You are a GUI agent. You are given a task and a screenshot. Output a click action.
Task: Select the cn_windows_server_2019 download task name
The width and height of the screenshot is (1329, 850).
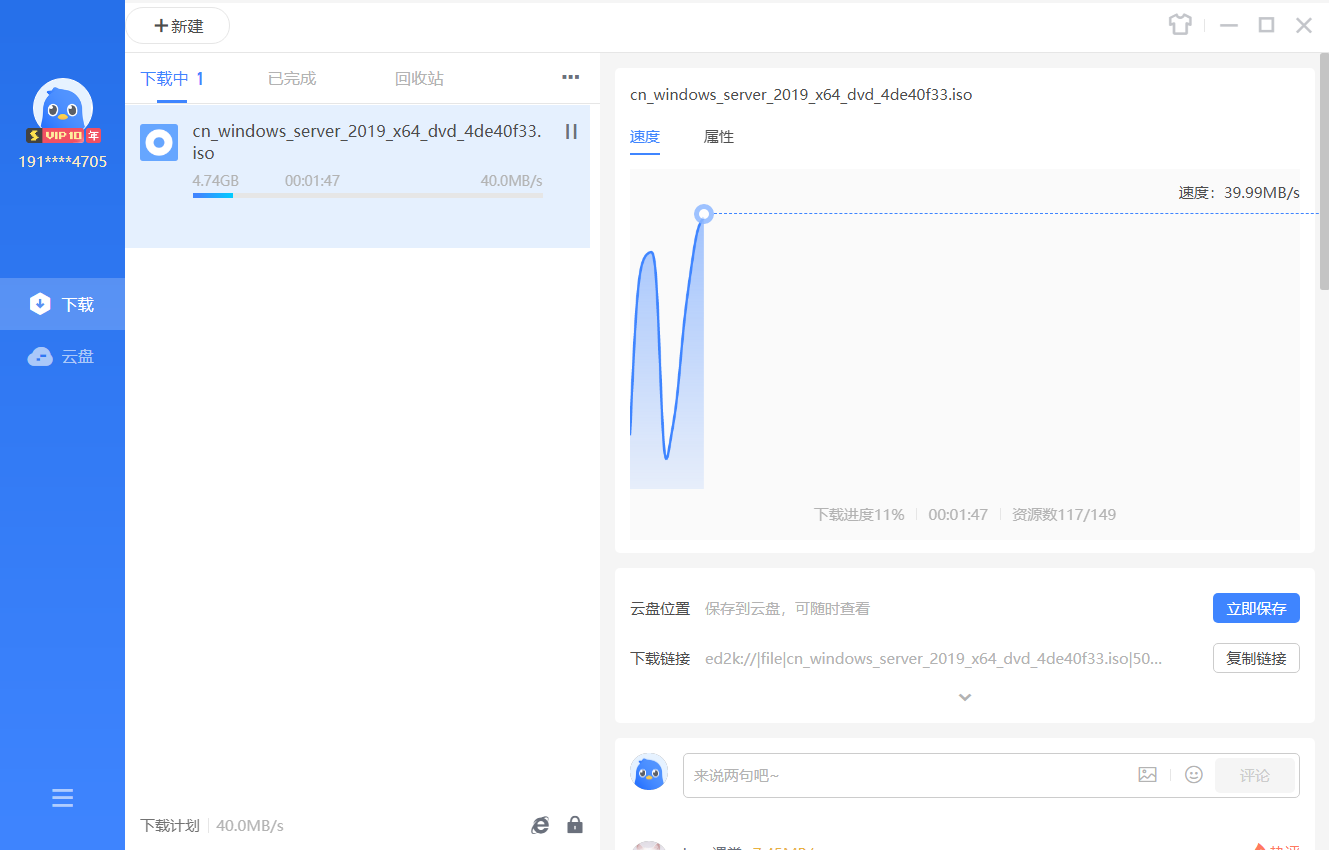coord(367,142)
